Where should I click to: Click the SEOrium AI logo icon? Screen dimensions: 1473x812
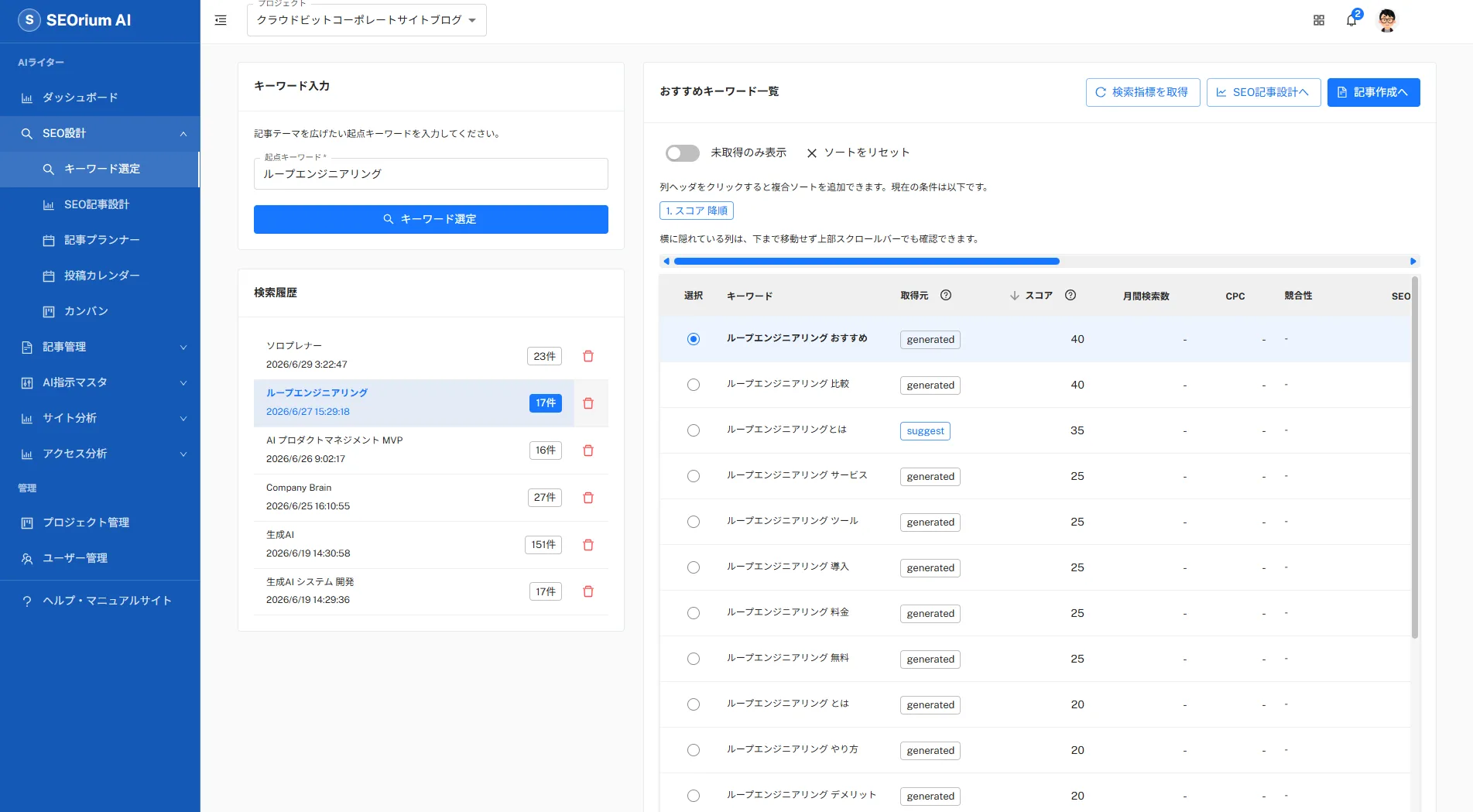click(x=29, y=20)
